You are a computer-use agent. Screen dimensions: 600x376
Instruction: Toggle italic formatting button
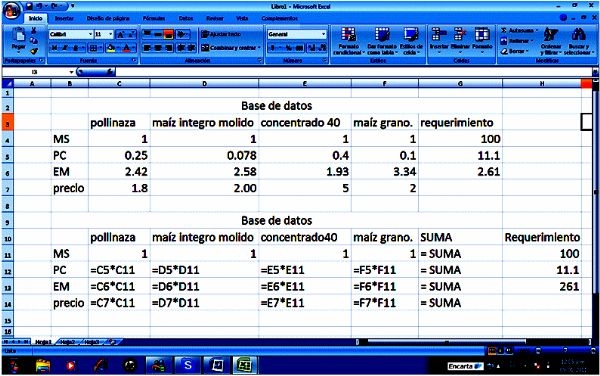coord(65,48)
